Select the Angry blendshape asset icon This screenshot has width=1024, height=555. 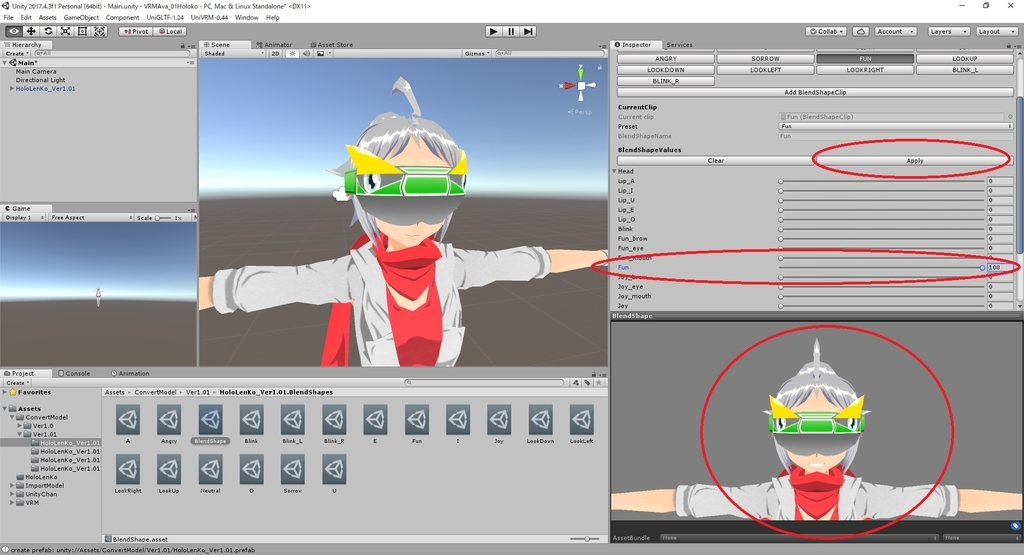[x=169, y=420]
